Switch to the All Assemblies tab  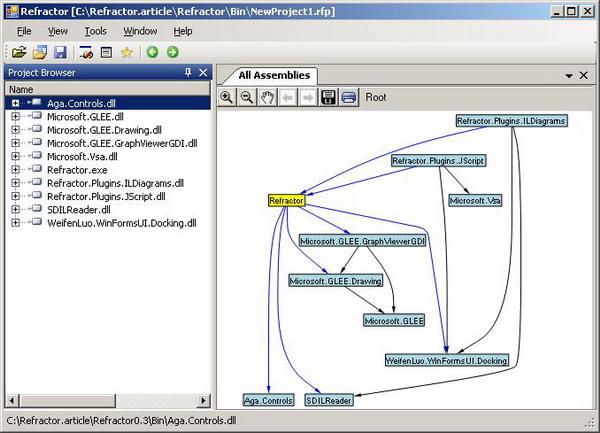coord(275,75)
